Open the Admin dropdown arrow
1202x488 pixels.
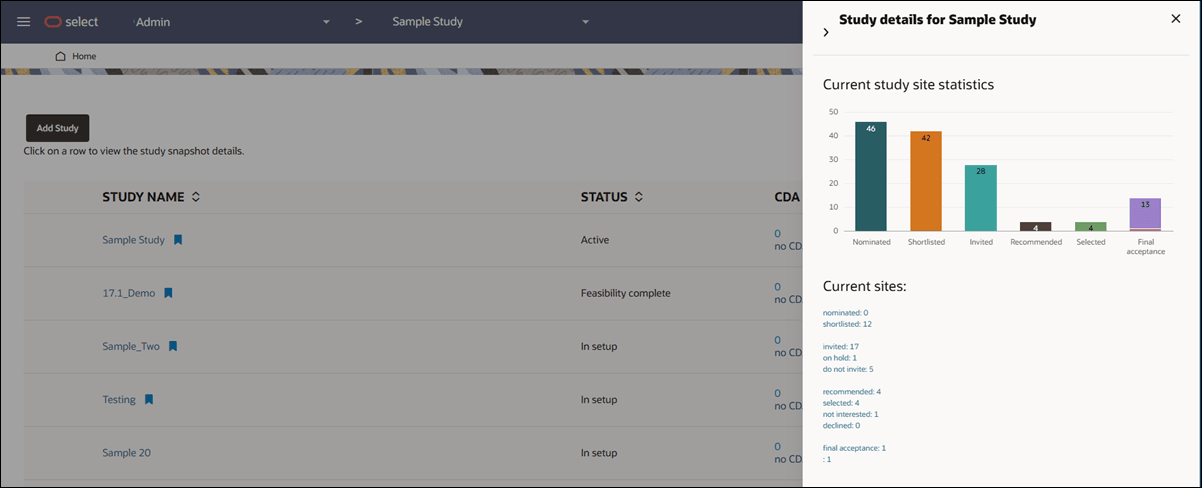click(326, 22)
